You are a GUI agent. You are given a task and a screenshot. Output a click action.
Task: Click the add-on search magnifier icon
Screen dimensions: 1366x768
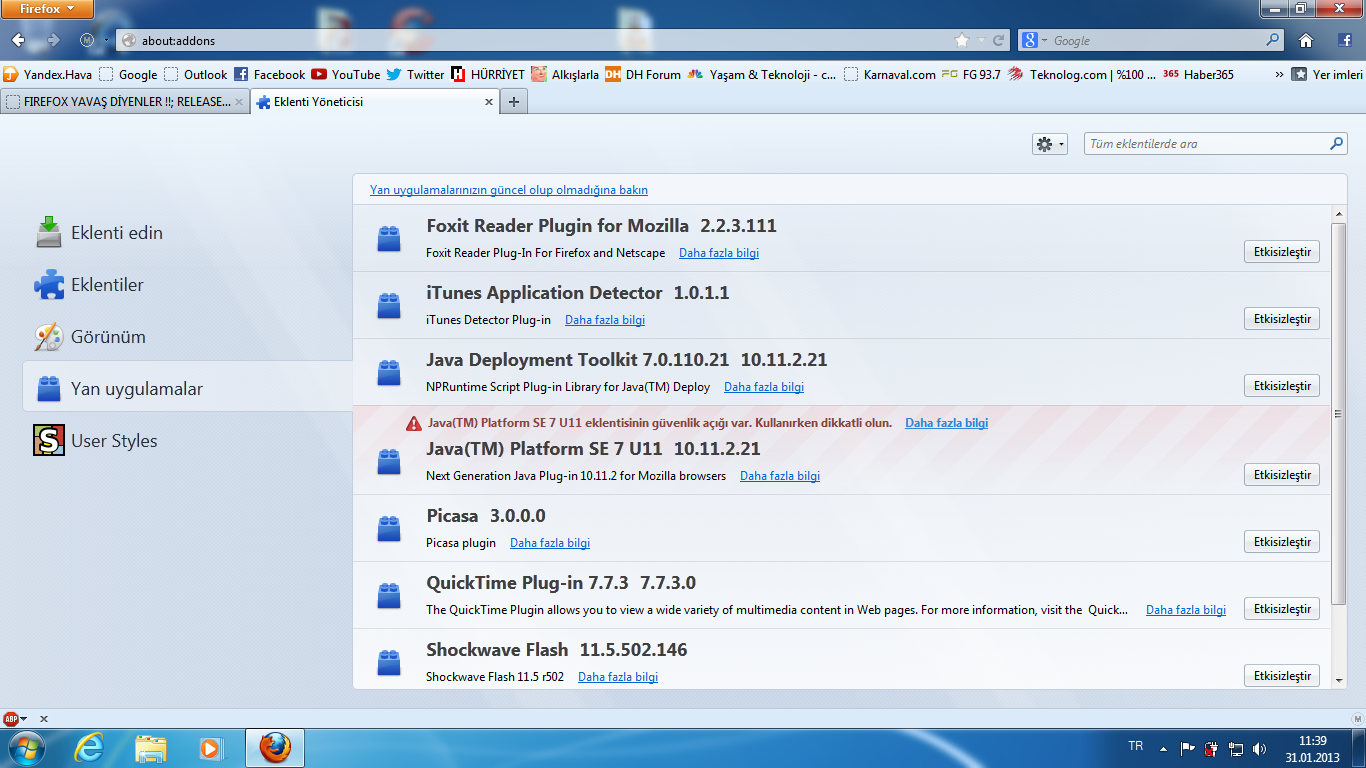pyautogui.click(x=1337, y=144)
